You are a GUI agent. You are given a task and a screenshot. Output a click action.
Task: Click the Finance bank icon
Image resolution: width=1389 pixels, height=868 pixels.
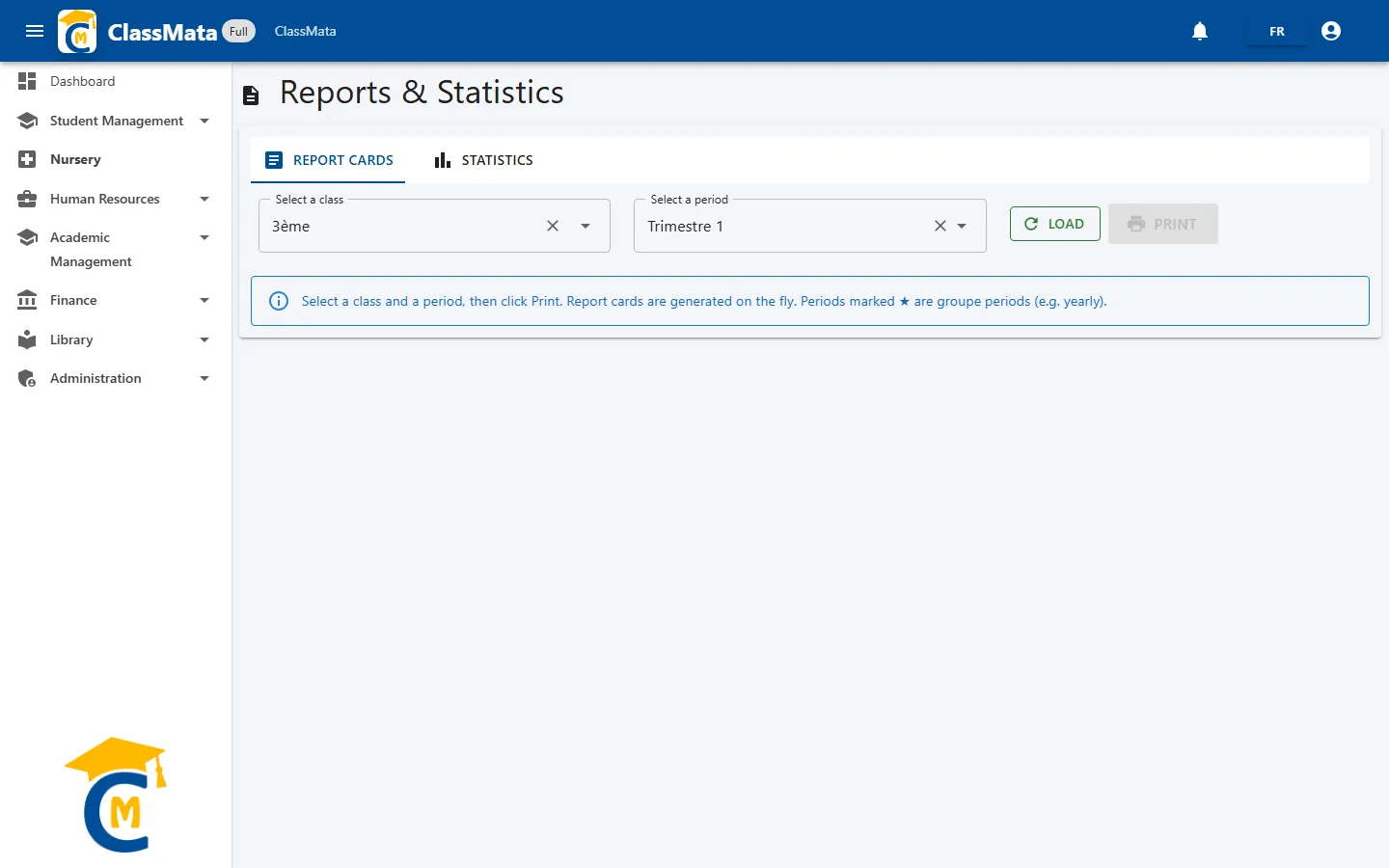pyautogui.click(x=27, y=300)
